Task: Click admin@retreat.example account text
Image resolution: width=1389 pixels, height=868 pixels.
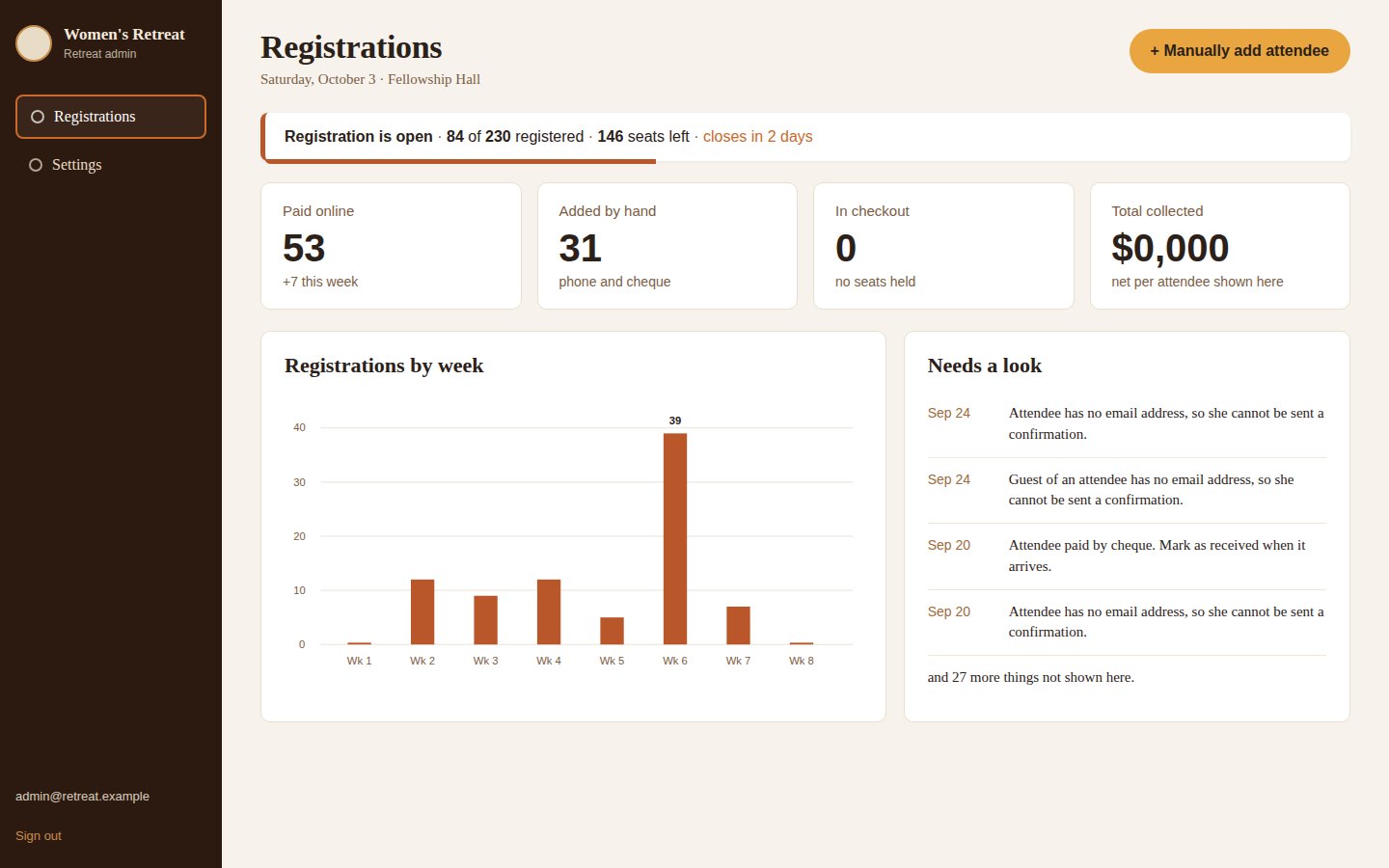Action: coord(82,797)
